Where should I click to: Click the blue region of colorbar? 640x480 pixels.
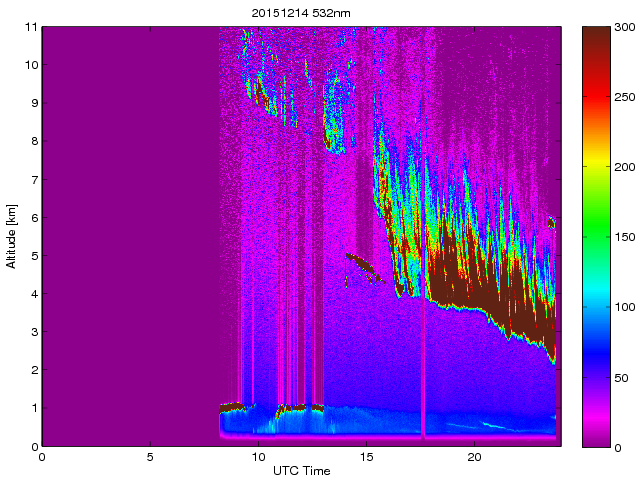[596, 351]
